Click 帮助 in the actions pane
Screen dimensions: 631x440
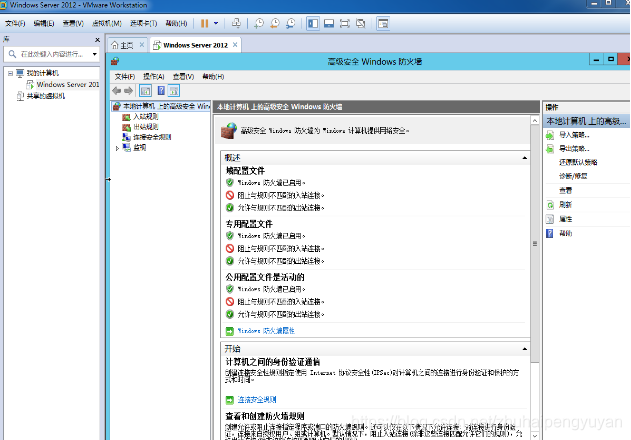click(x=565, y=233)
